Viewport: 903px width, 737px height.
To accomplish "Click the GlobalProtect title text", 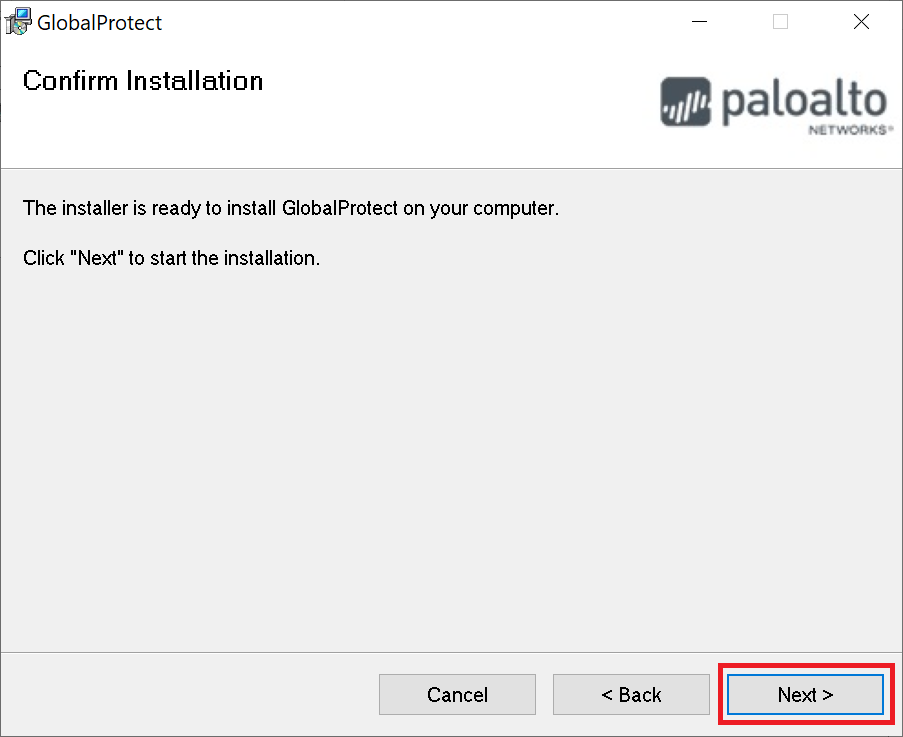I will click(99, 22).
